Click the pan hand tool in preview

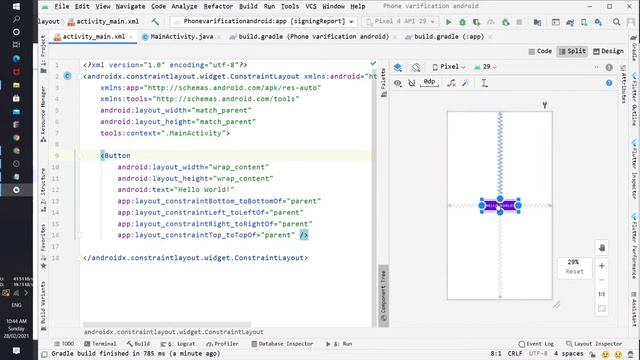pos(602,248)
